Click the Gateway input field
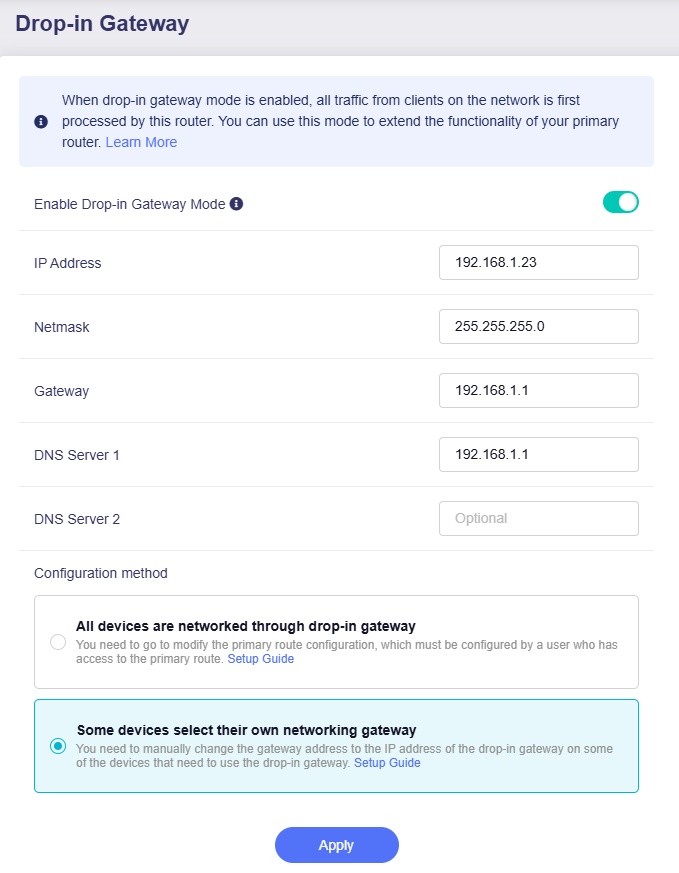This screenshot has width=679, height=873. [539, 390]
